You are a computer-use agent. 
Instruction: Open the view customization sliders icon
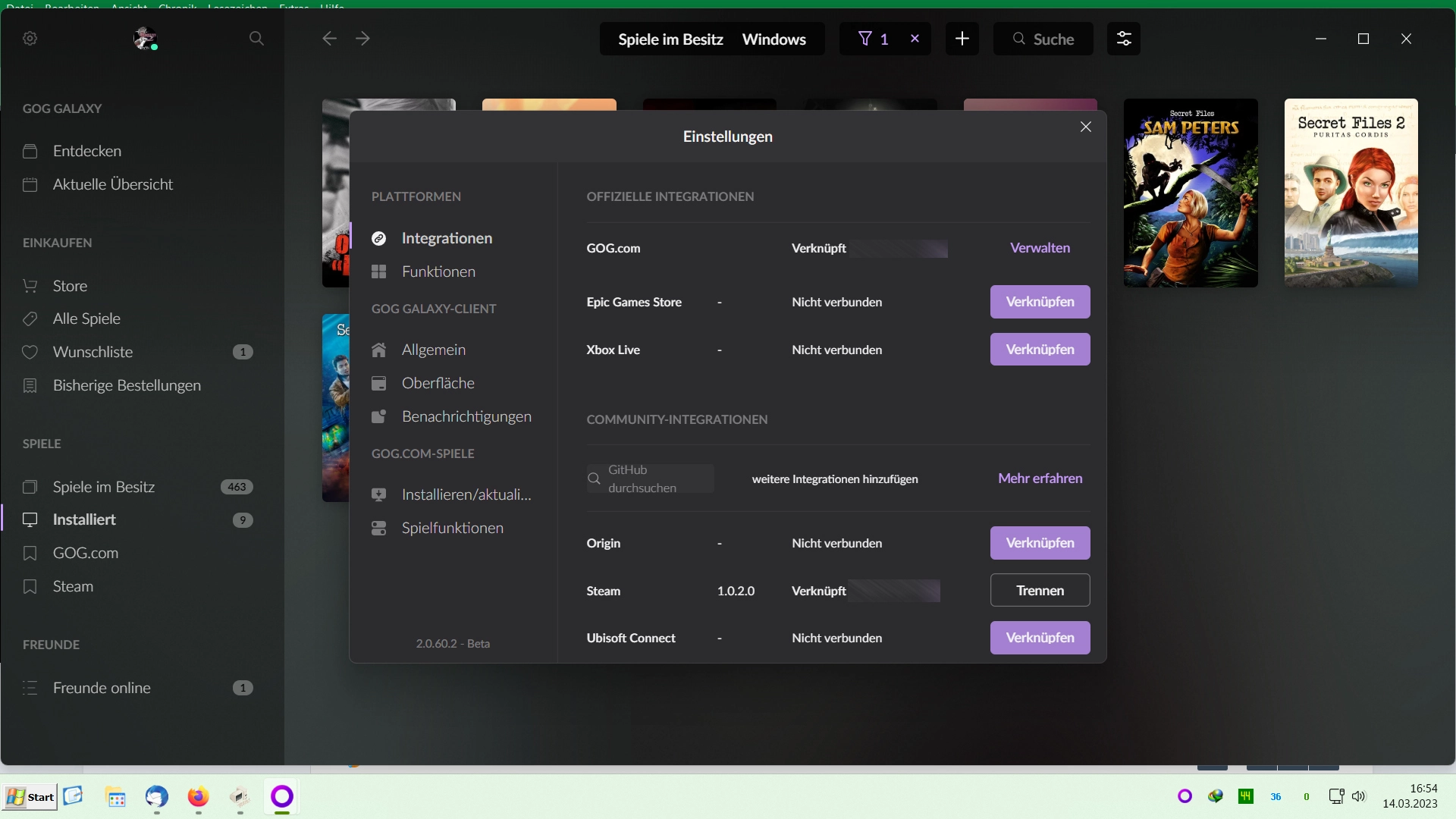(1124, 39)
